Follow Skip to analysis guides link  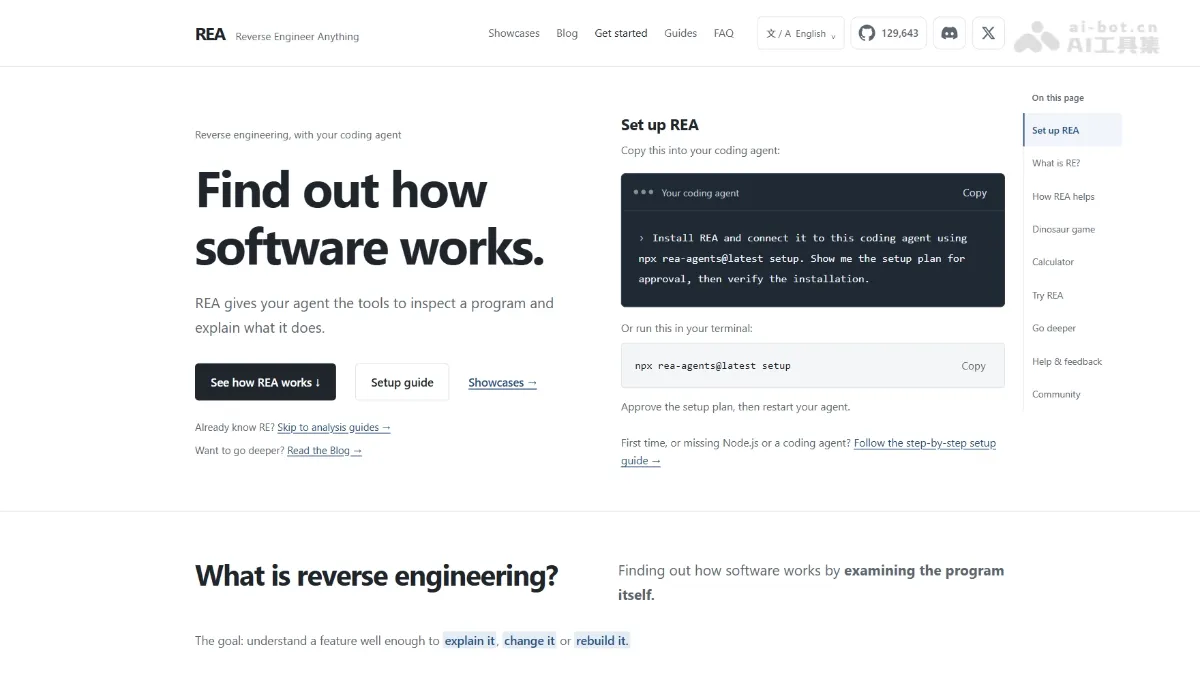334,428
